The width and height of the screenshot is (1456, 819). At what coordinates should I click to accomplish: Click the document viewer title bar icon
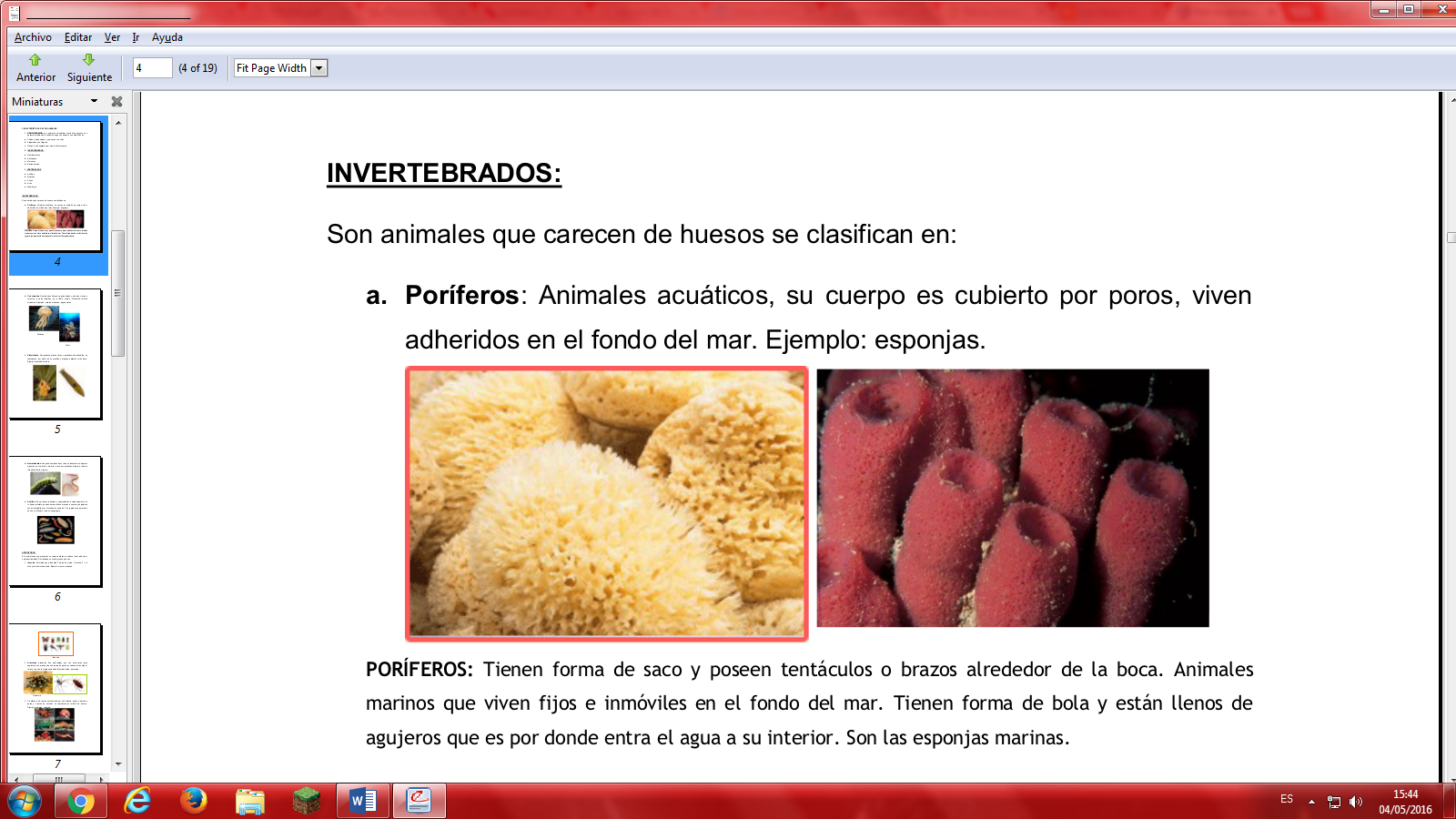14,13
